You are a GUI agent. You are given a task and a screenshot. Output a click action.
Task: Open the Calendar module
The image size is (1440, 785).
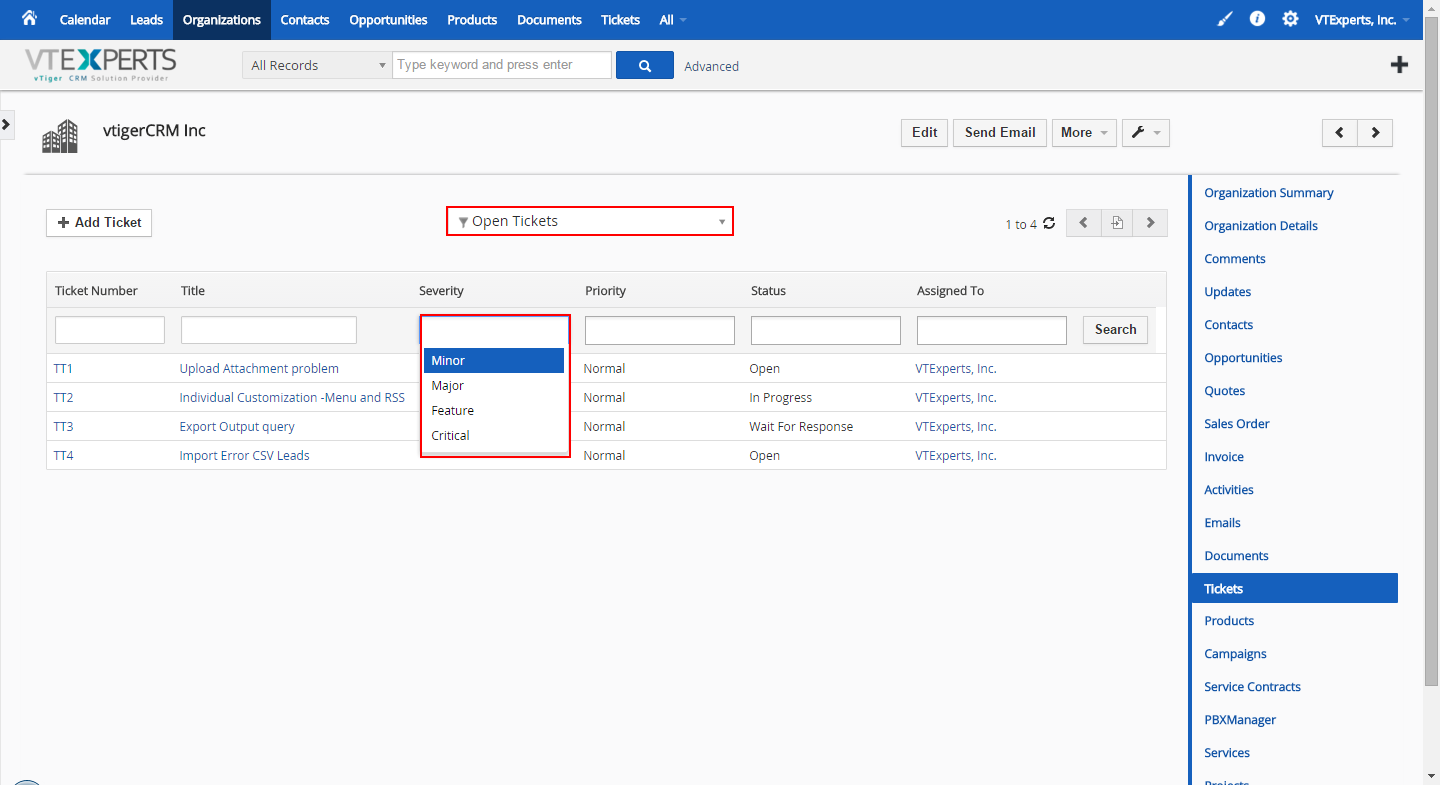(85, 20)
